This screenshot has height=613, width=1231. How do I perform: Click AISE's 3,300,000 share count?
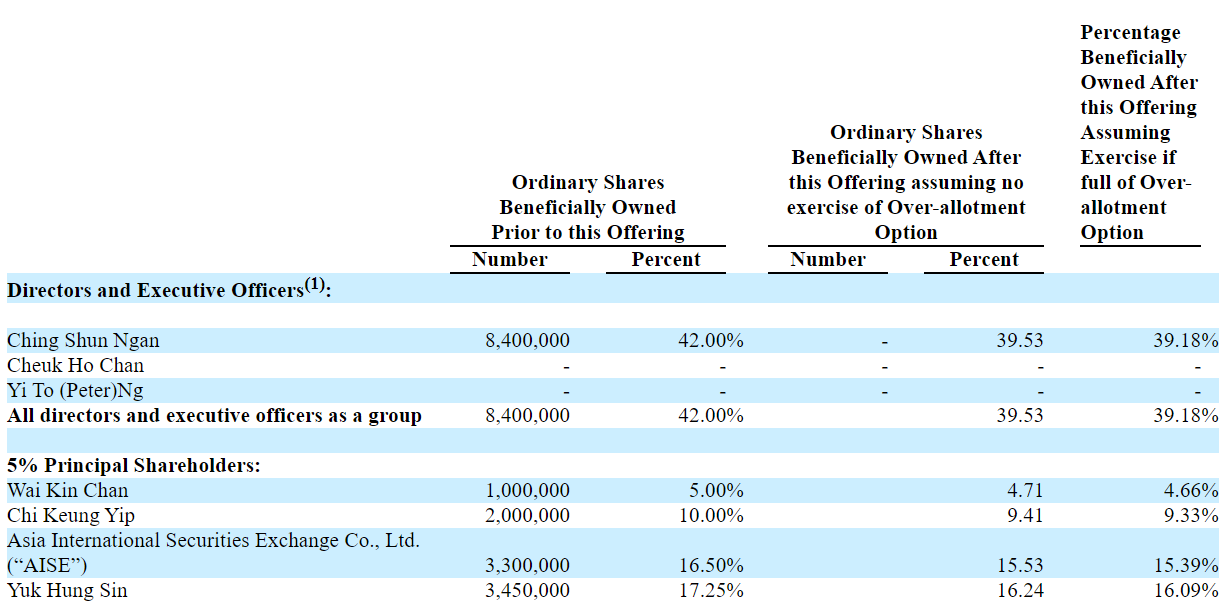pyautogui.click(x=527, y=565)
